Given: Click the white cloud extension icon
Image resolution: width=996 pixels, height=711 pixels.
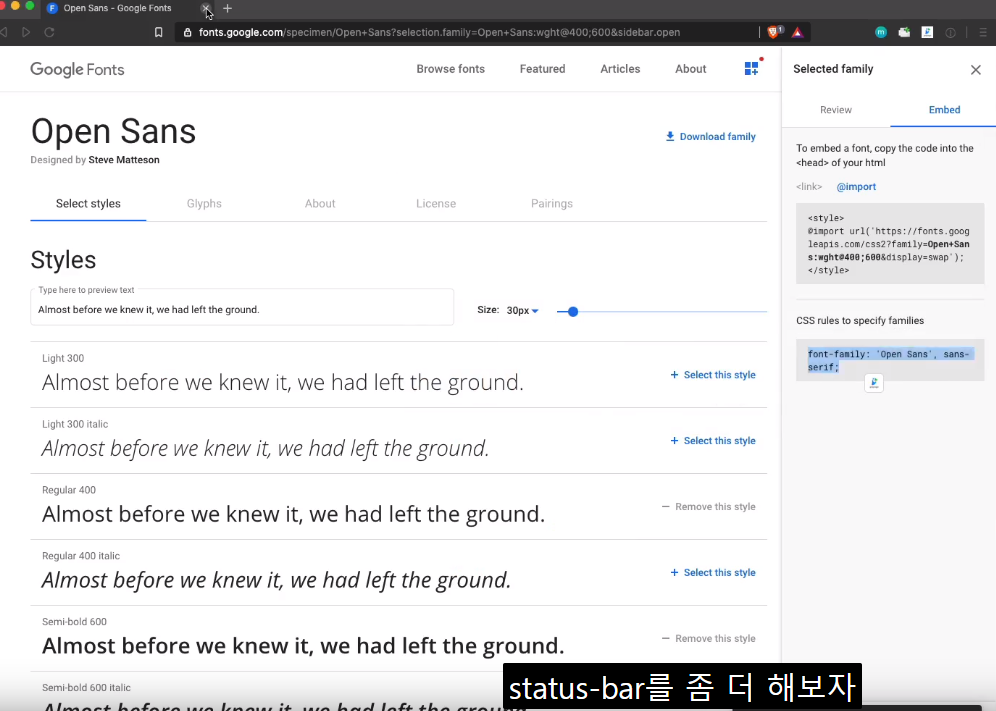Looking at the screenshot, I should (x=904, y=32).
